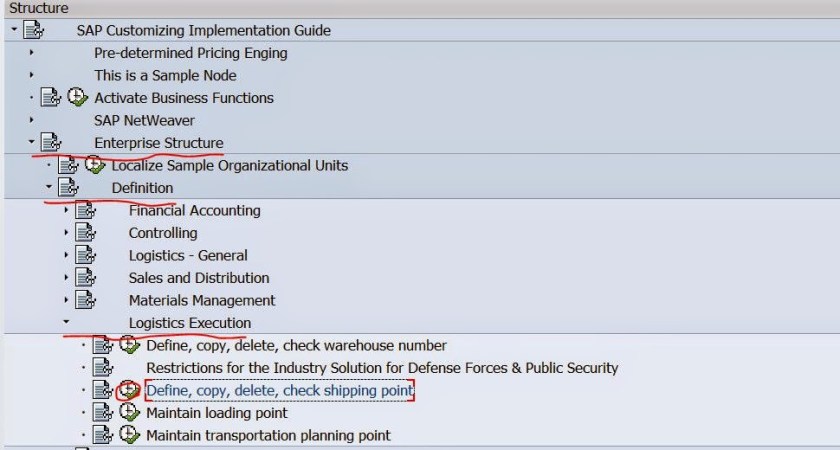
Task: Expand Pre-determined Pricing Enging node
Action: click(31, 52)
